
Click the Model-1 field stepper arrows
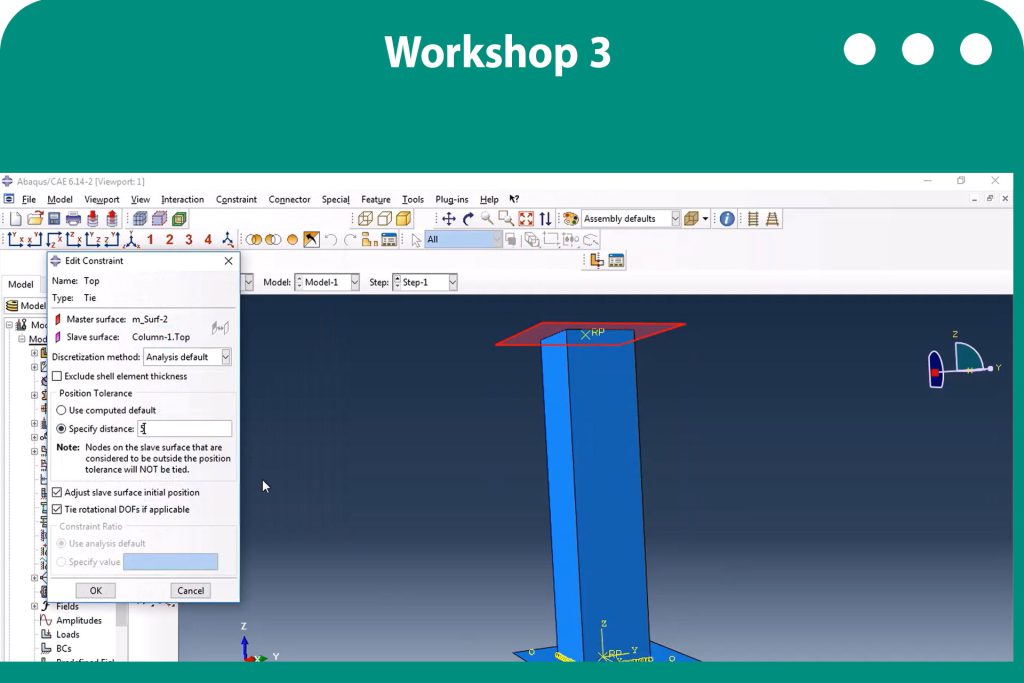(299, 282)
